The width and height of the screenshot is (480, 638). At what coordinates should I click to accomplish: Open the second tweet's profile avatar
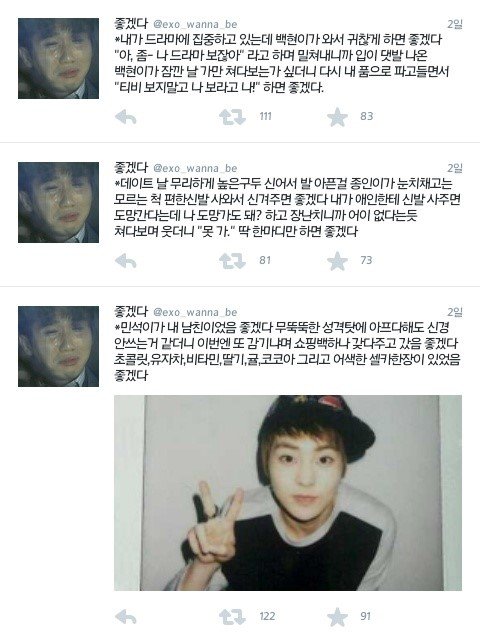[59, 202]
